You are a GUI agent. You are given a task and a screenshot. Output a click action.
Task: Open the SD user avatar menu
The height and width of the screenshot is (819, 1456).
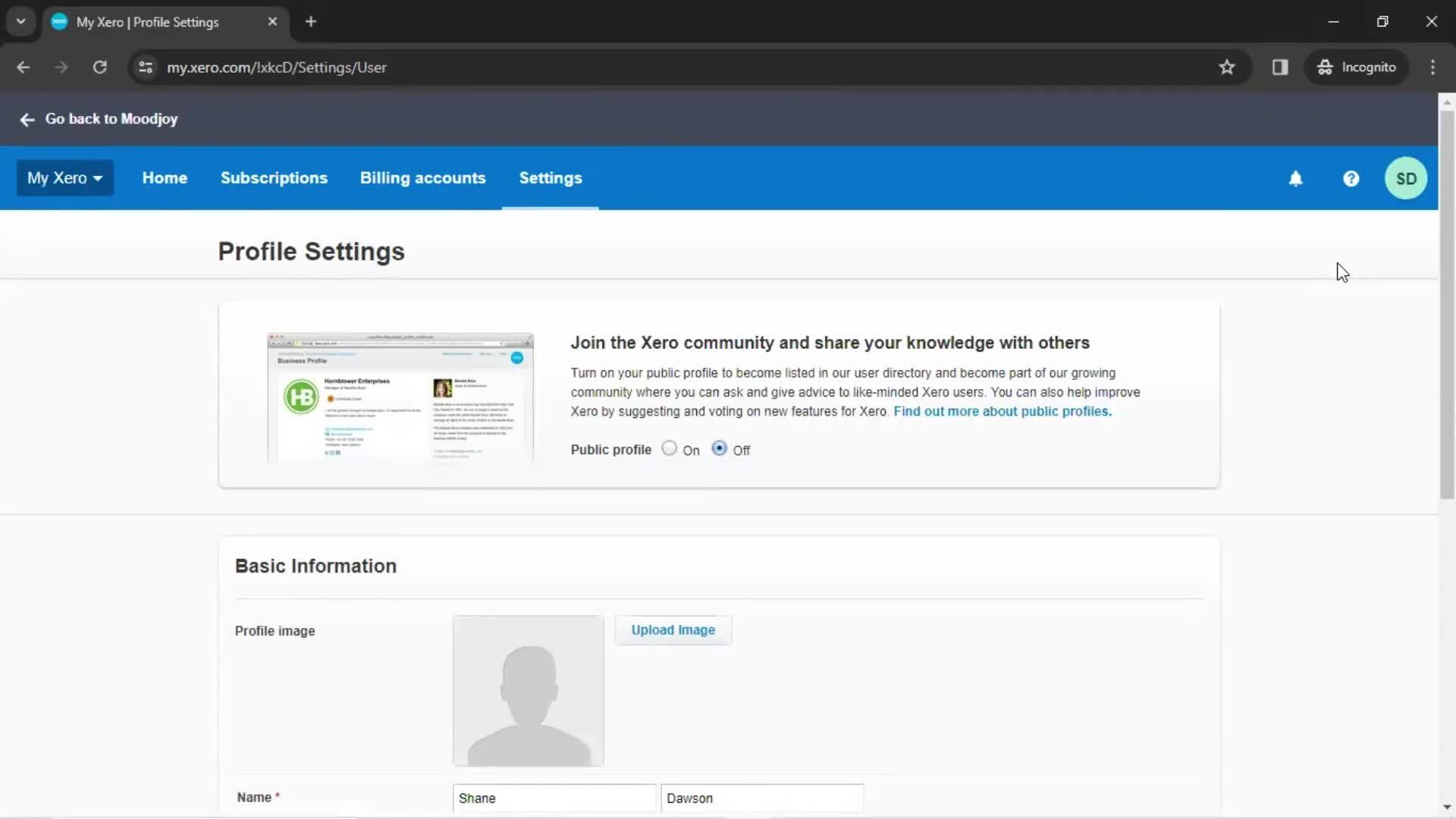click(1406, 179)
